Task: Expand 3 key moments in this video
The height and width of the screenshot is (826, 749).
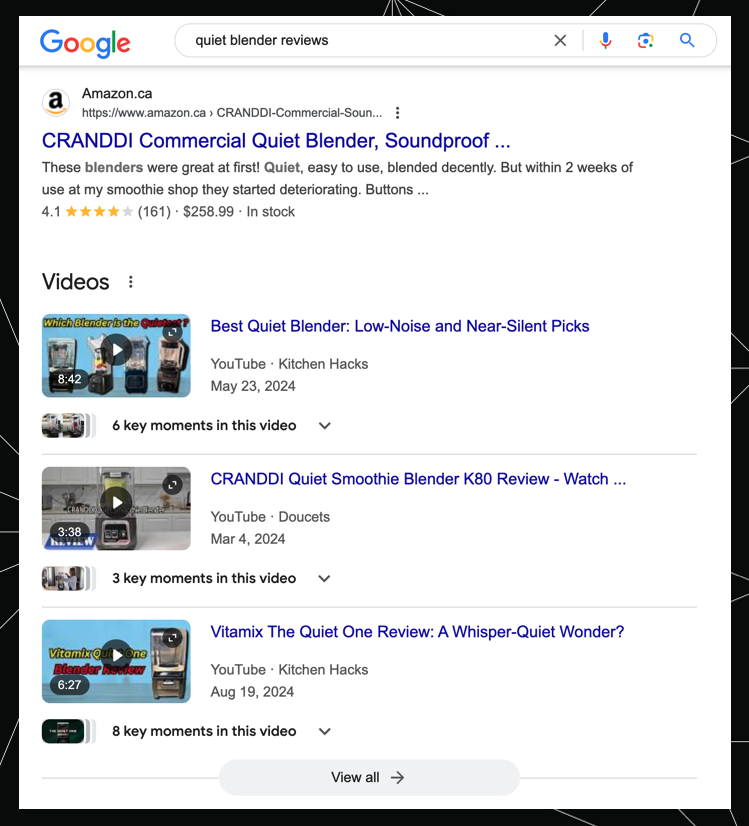Action: [x=324, y=579]
